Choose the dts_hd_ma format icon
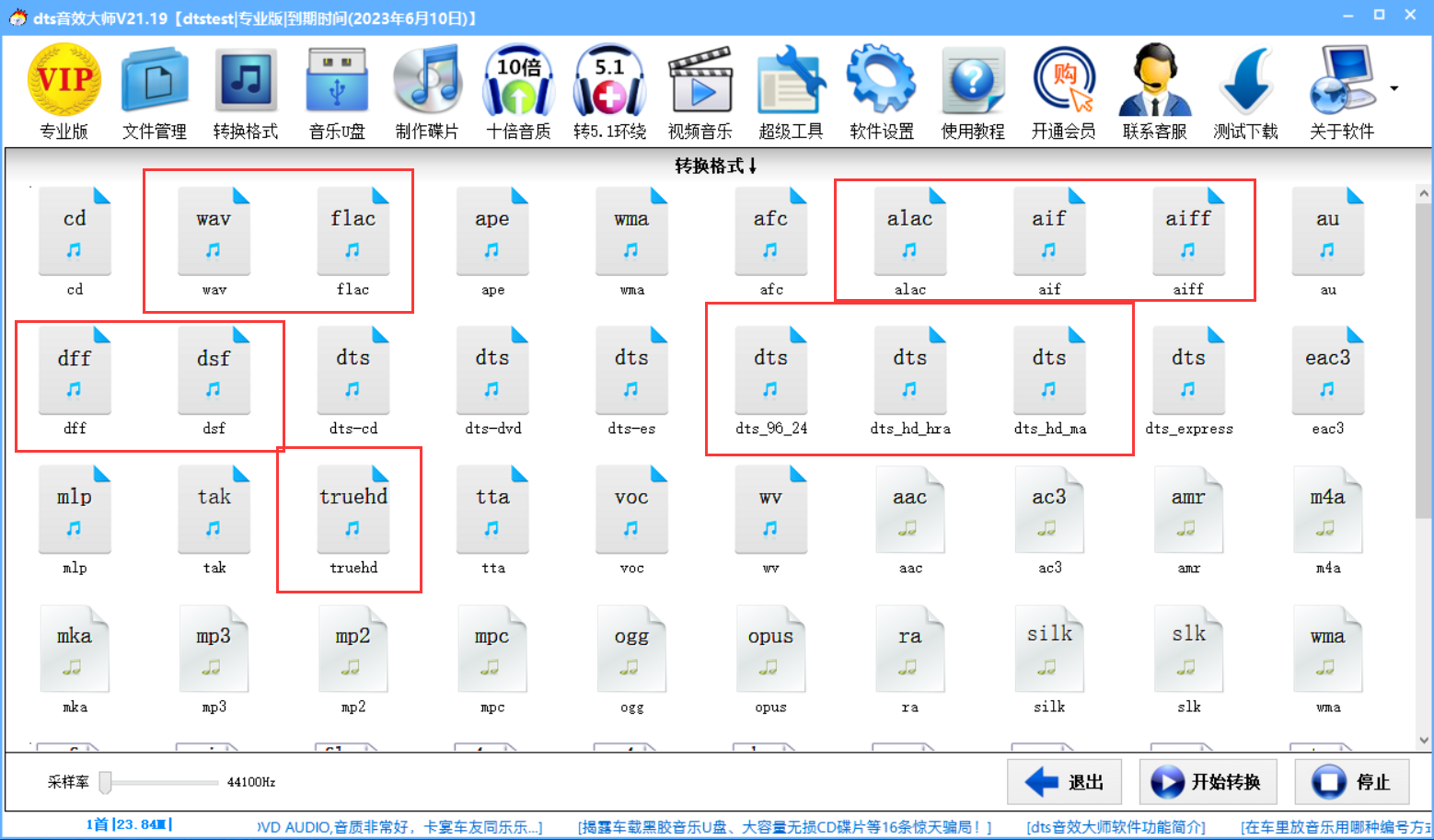 click(1049, 380)
